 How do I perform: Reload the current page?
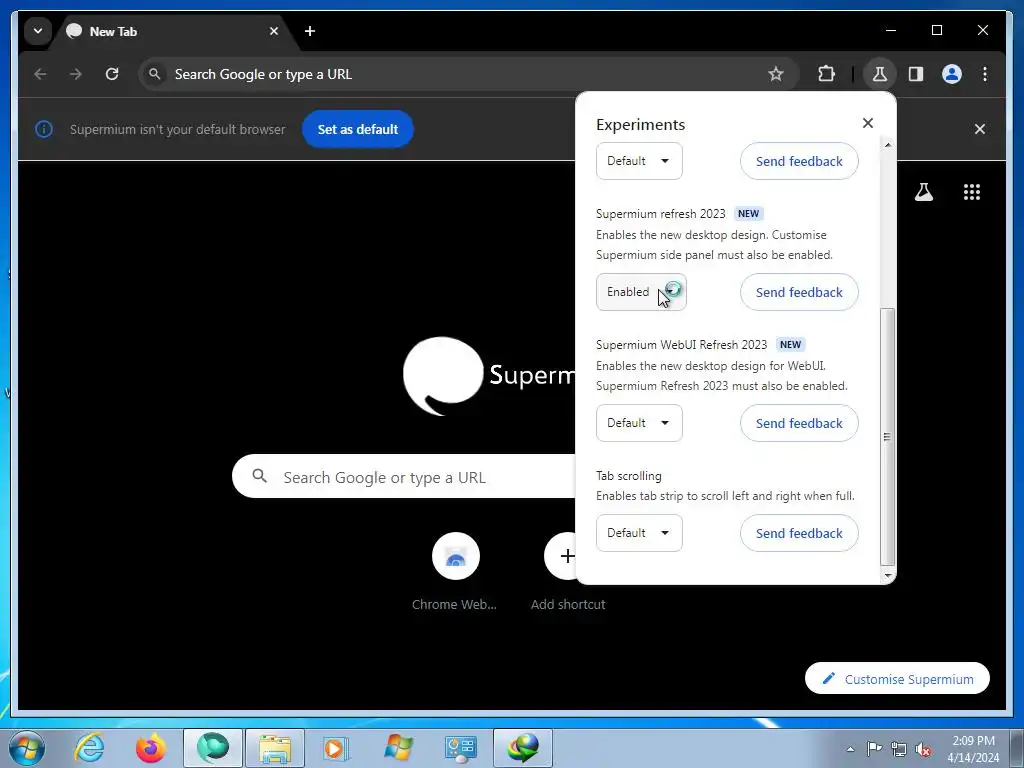coord(112,74)
